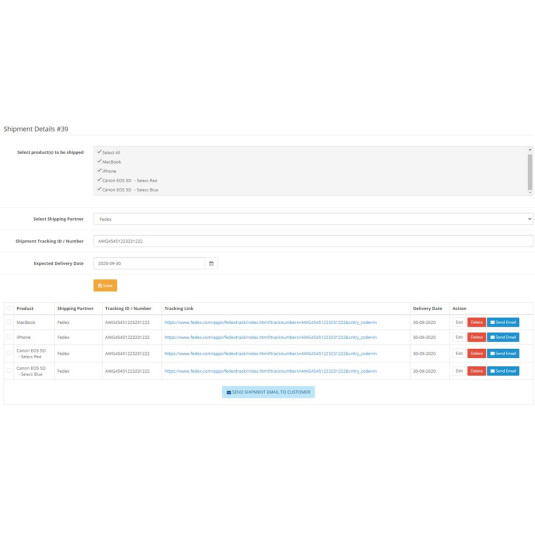The width and height of the screenshot is (535, 535).
Task: Delete the Canon EOS 5D Select Blue row
Action: 477,371
